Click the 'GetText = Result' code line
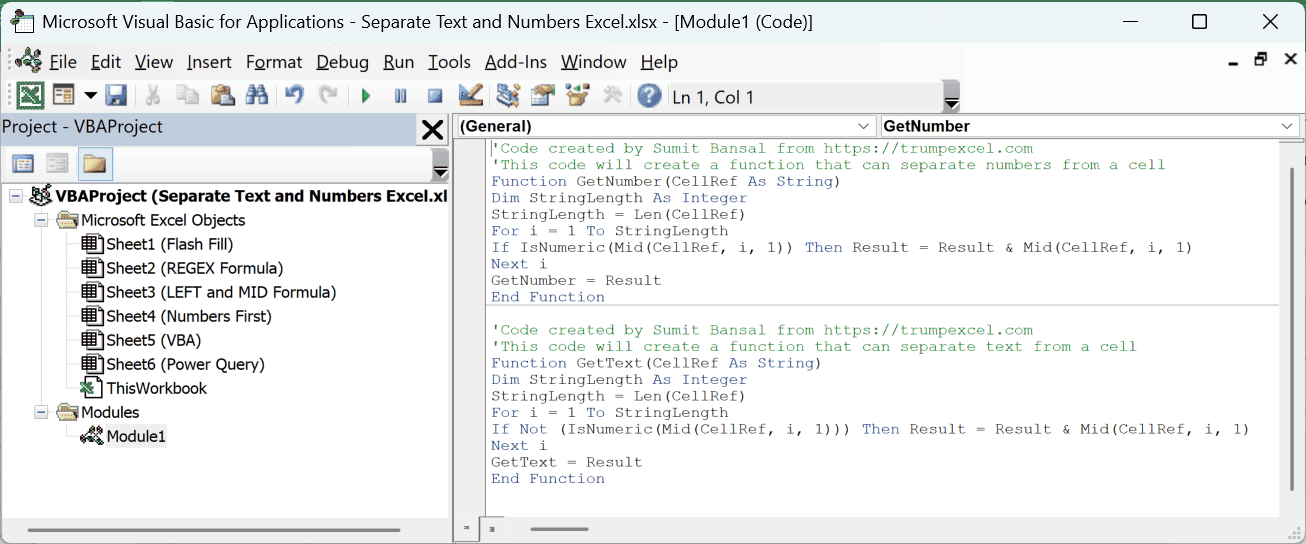This screenshot has height=544, width=1306. pos(566,462)
